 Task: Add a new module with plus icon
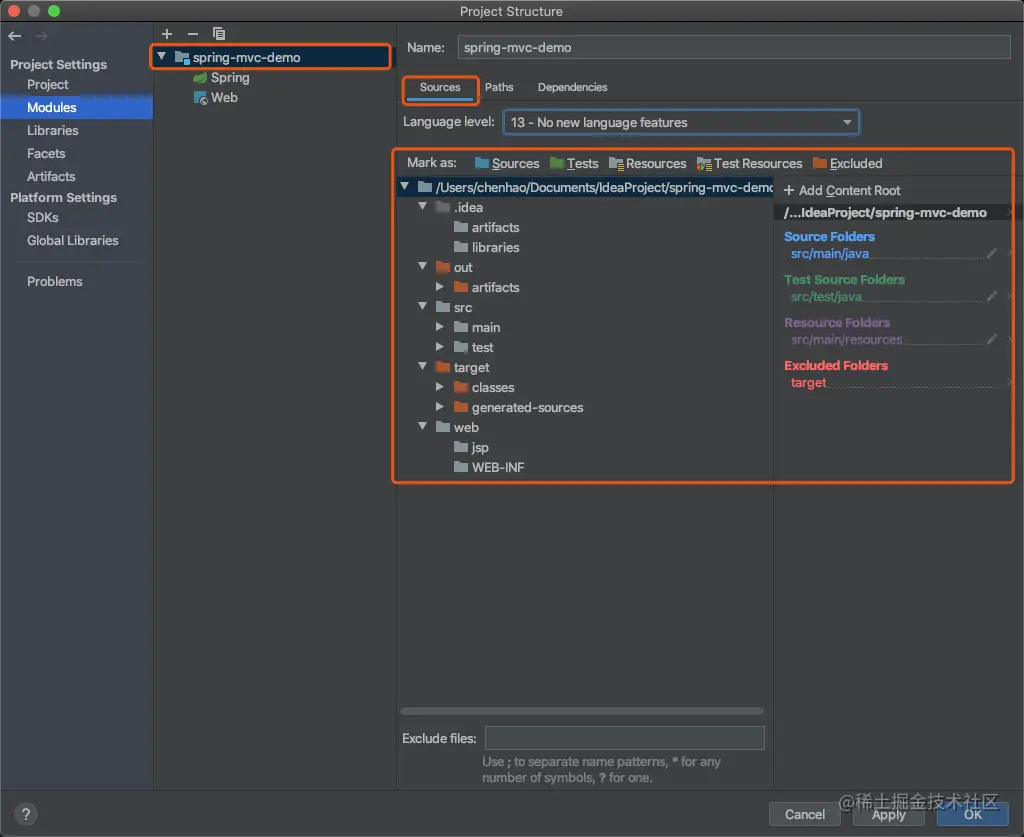pos(167,34)
